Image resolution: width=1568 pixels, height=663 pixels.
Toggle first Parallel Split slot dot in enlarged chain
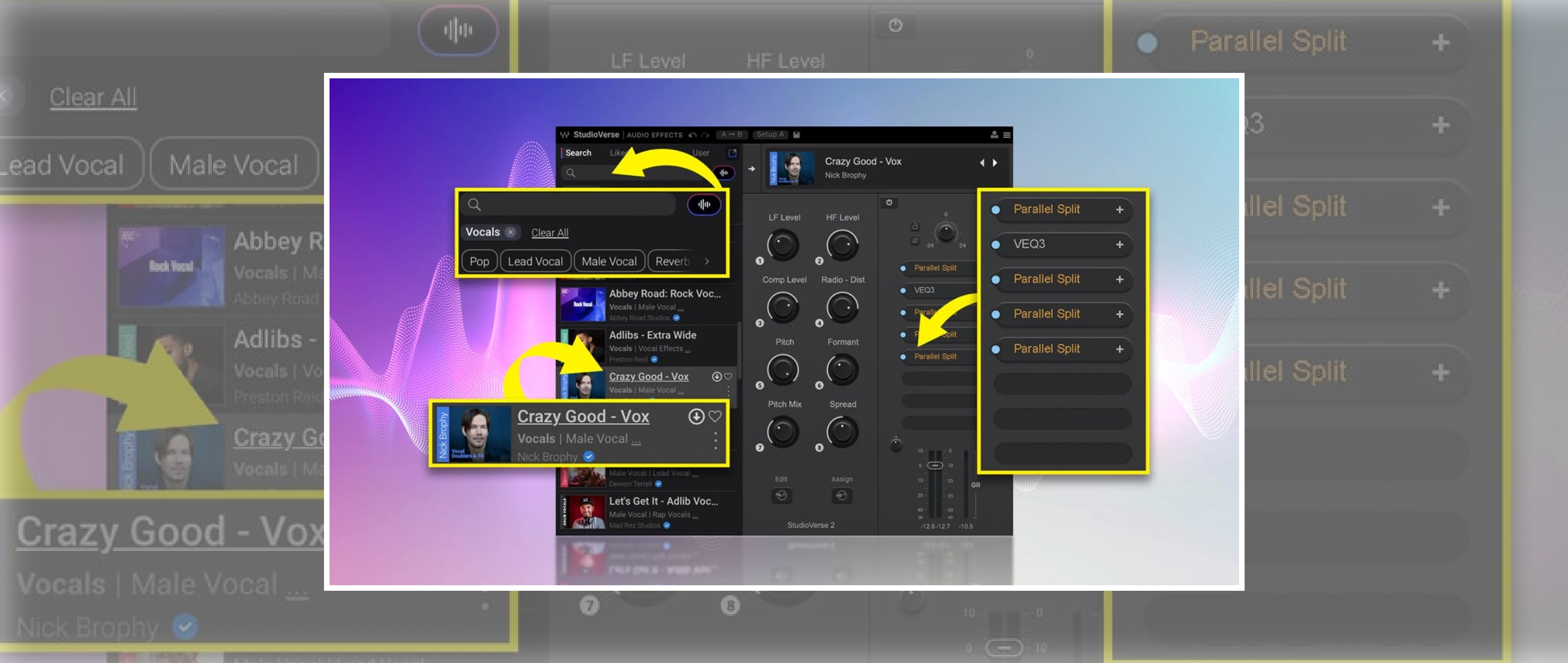pos(996,210)
